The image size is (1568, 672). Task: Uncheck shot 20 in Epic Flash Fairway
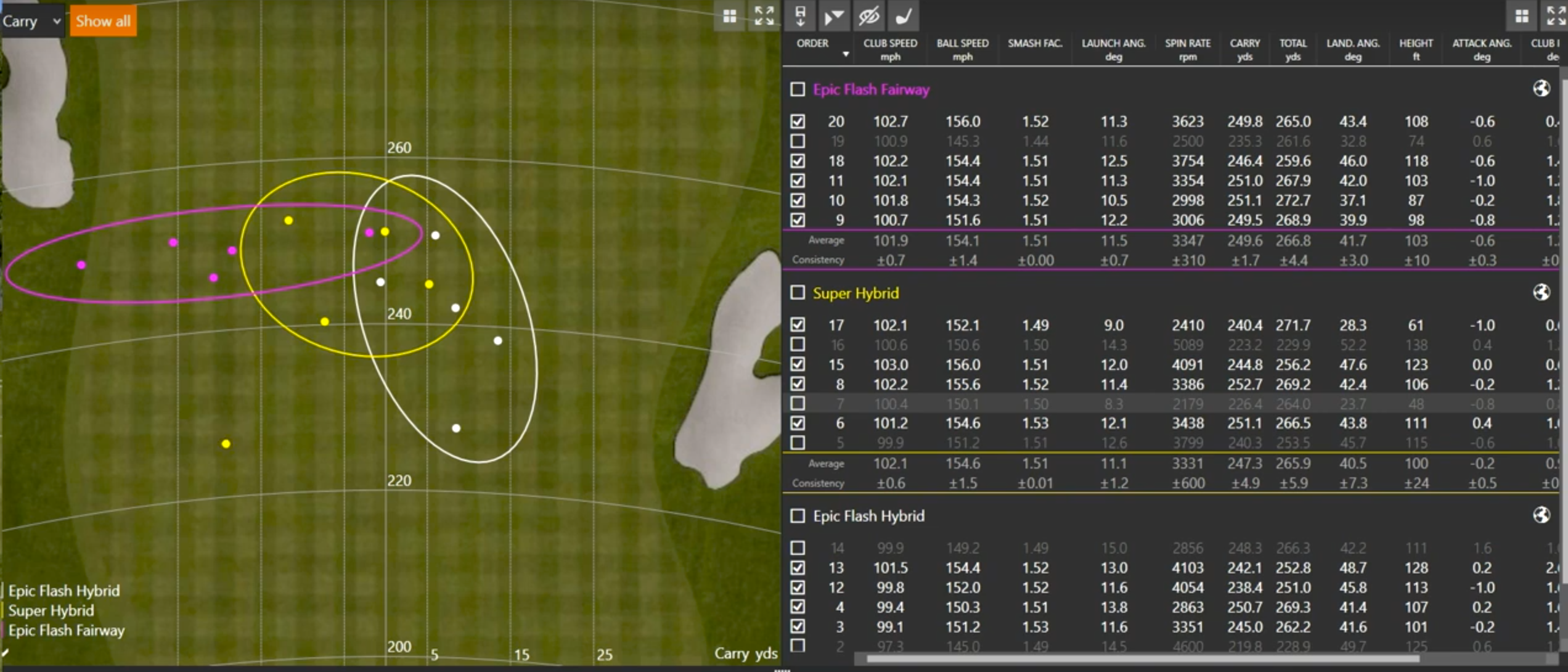click(798, 121)
